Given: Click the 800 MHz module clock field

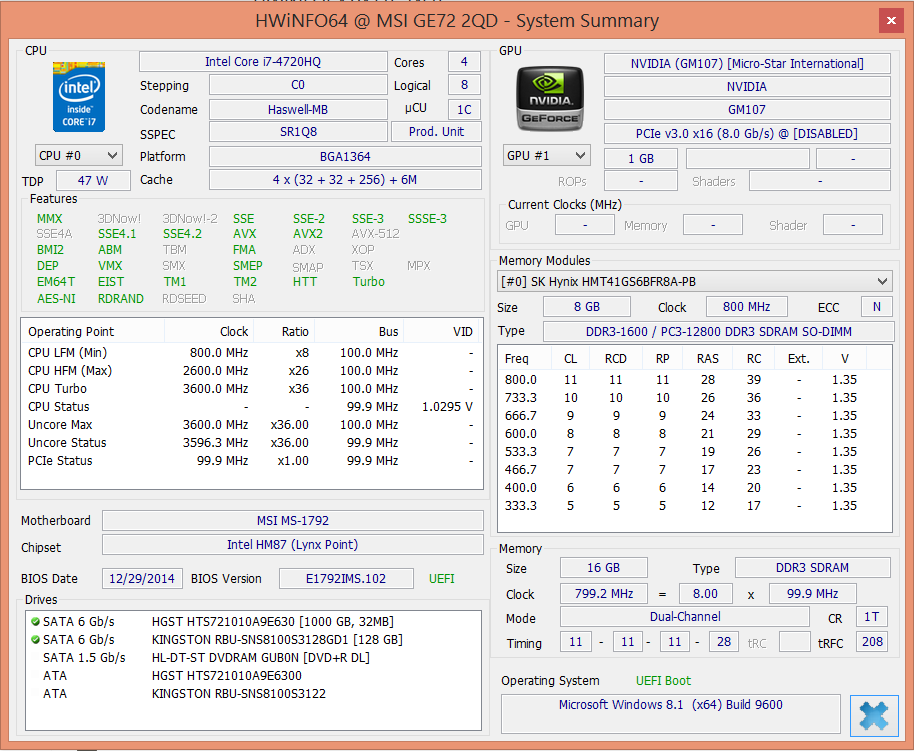Looking at the screenshot, I should click(746, 307).
